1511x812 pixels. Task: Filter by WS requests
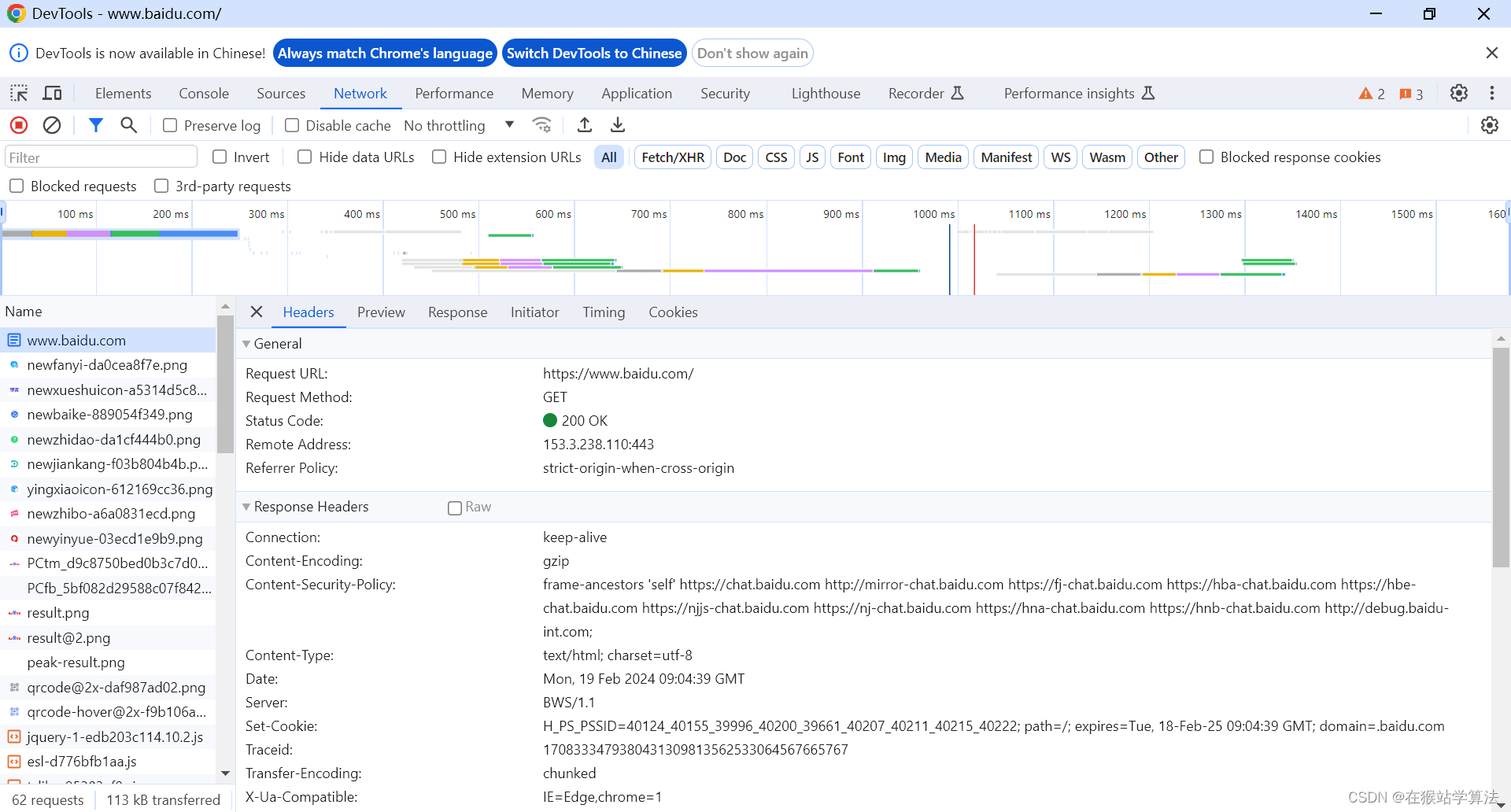coord(1060,157)
